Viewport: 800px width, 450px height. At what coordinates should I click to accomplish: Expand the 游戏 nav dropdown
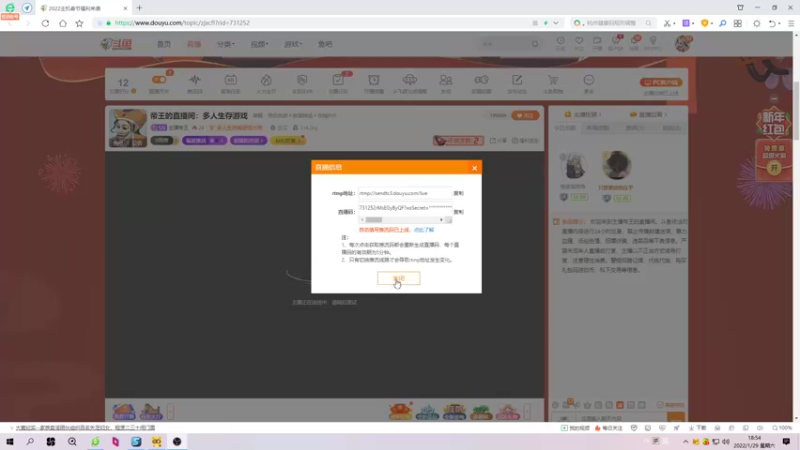[x=293, y=44]
